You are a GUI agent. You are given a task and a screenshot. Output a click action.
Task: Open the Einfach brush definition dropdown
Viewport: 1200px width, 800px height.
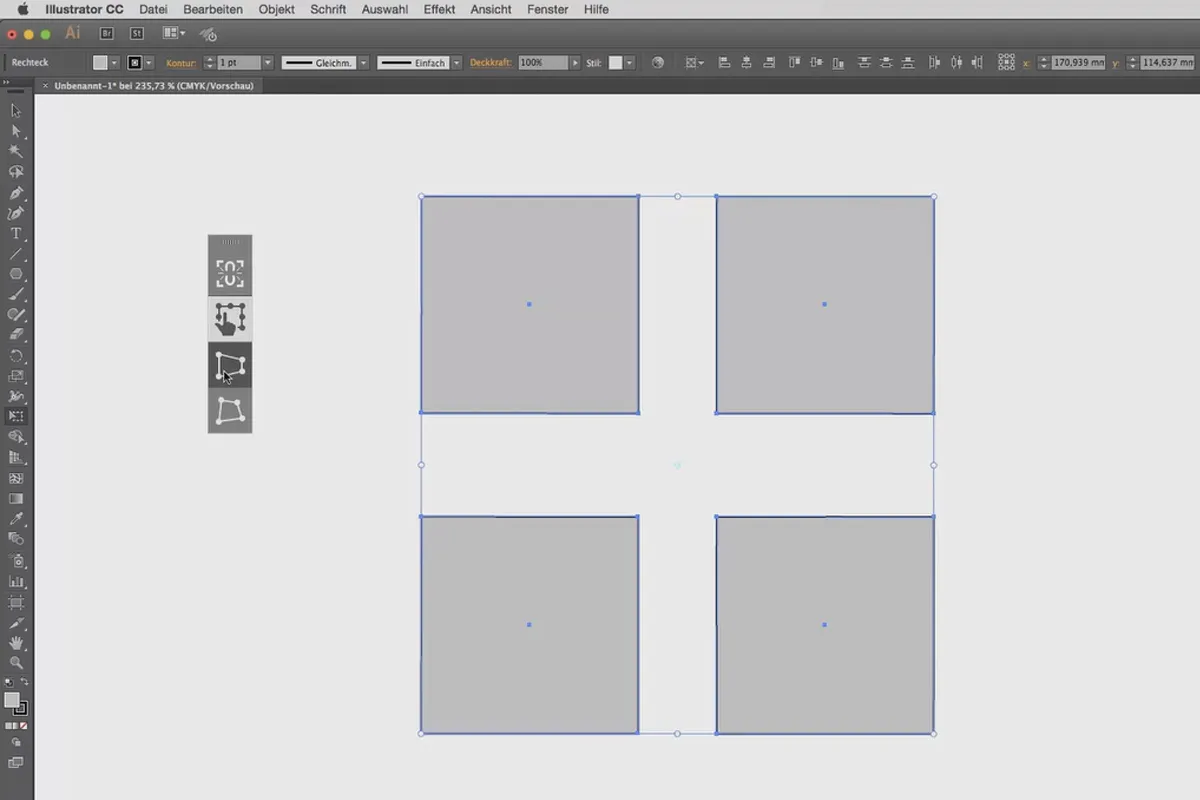click(x=457, y=62)
